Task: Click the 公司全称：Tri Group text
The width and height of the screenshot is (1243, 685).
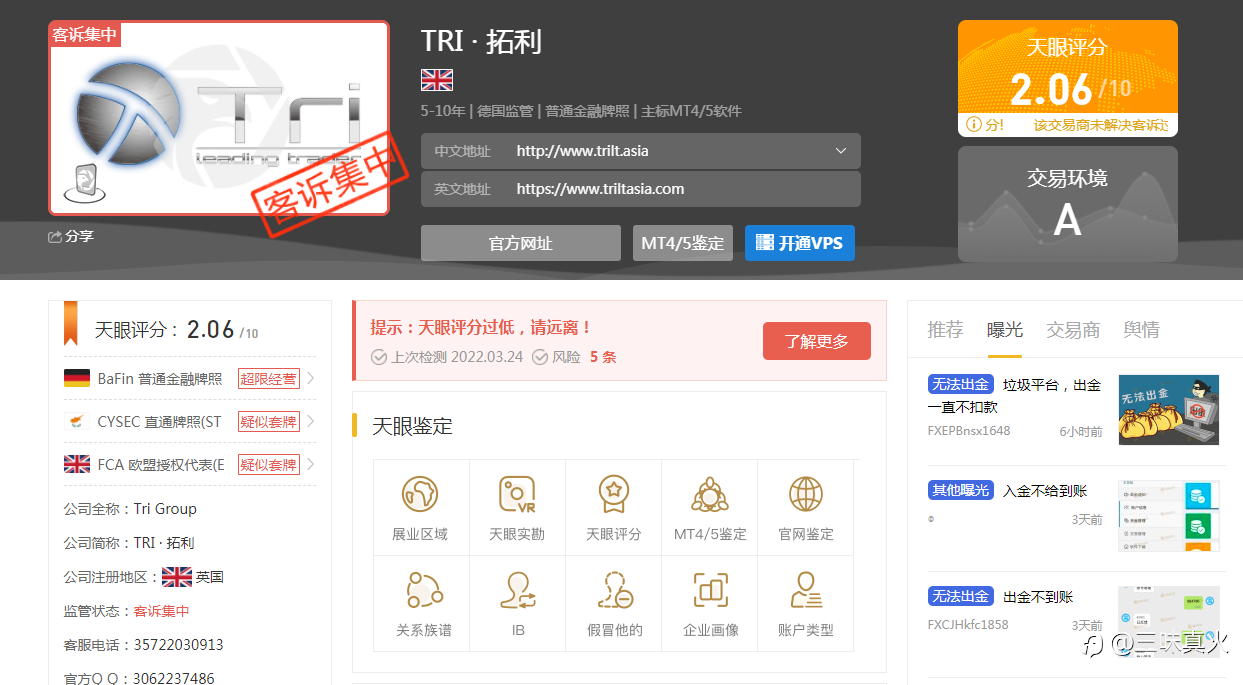Action: tap(130, 509)
